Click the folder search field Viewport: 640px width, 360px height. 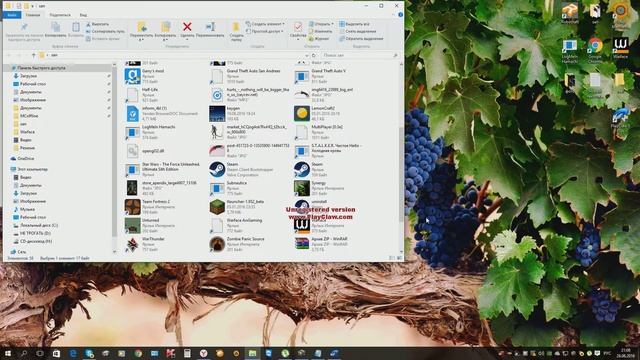click(x=359, y=55)
